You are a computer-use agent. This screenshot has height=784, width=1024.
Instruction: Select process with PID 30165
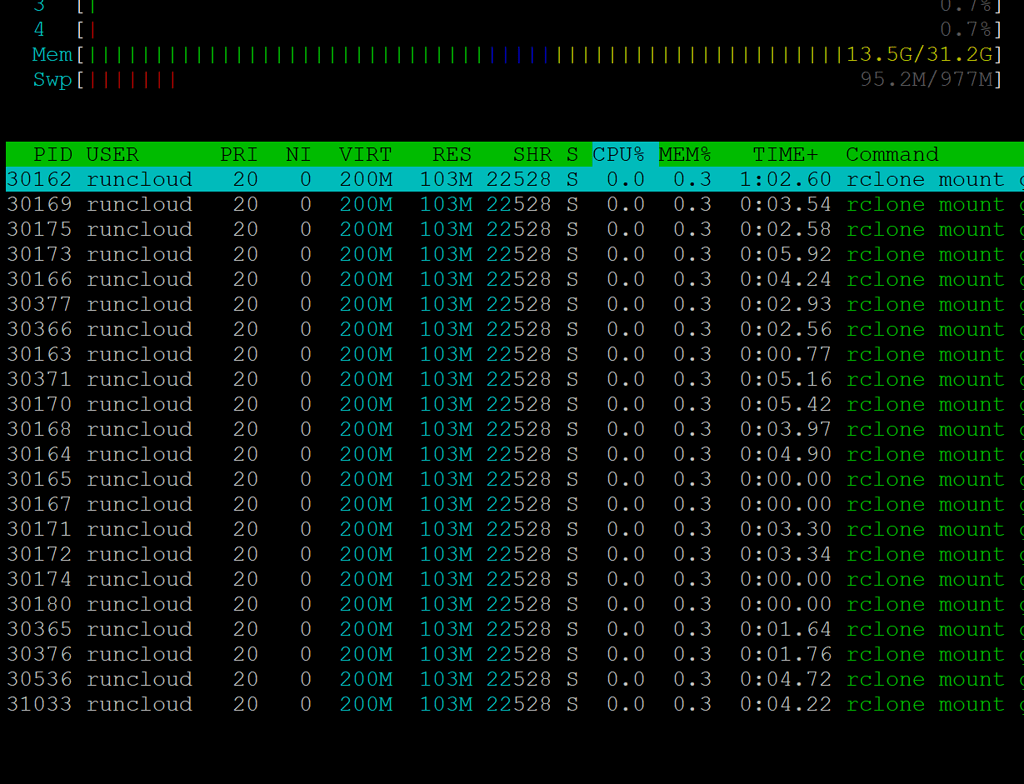[515, 480]
